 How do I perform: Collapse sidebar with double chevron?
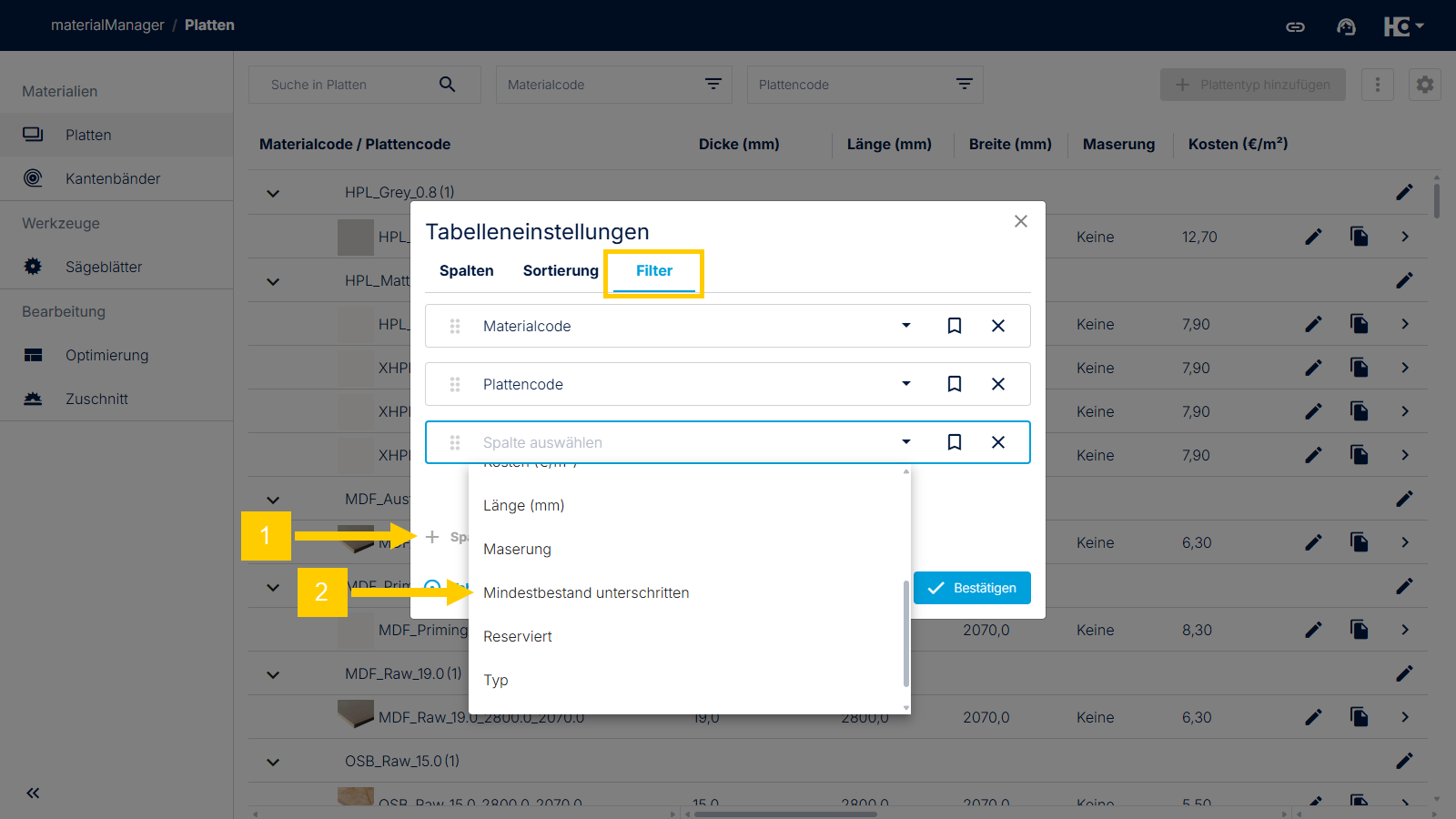33,793
